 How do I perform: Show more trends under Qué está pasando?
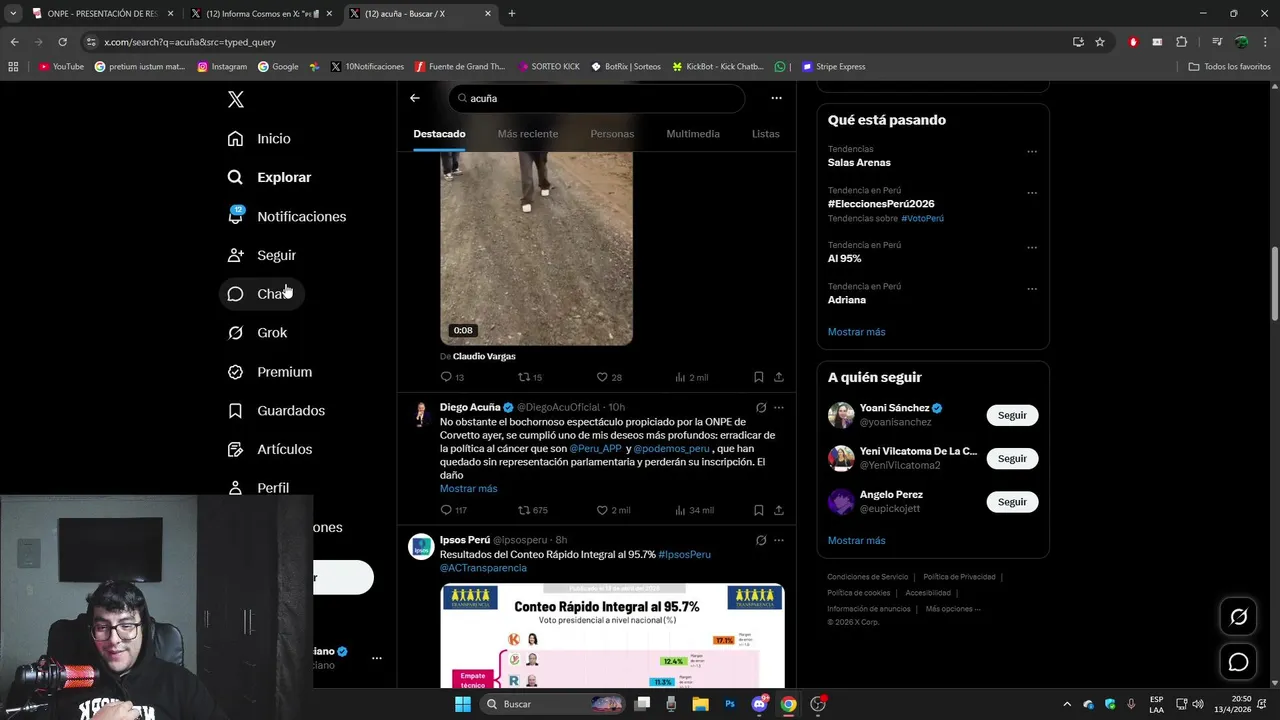856,332
